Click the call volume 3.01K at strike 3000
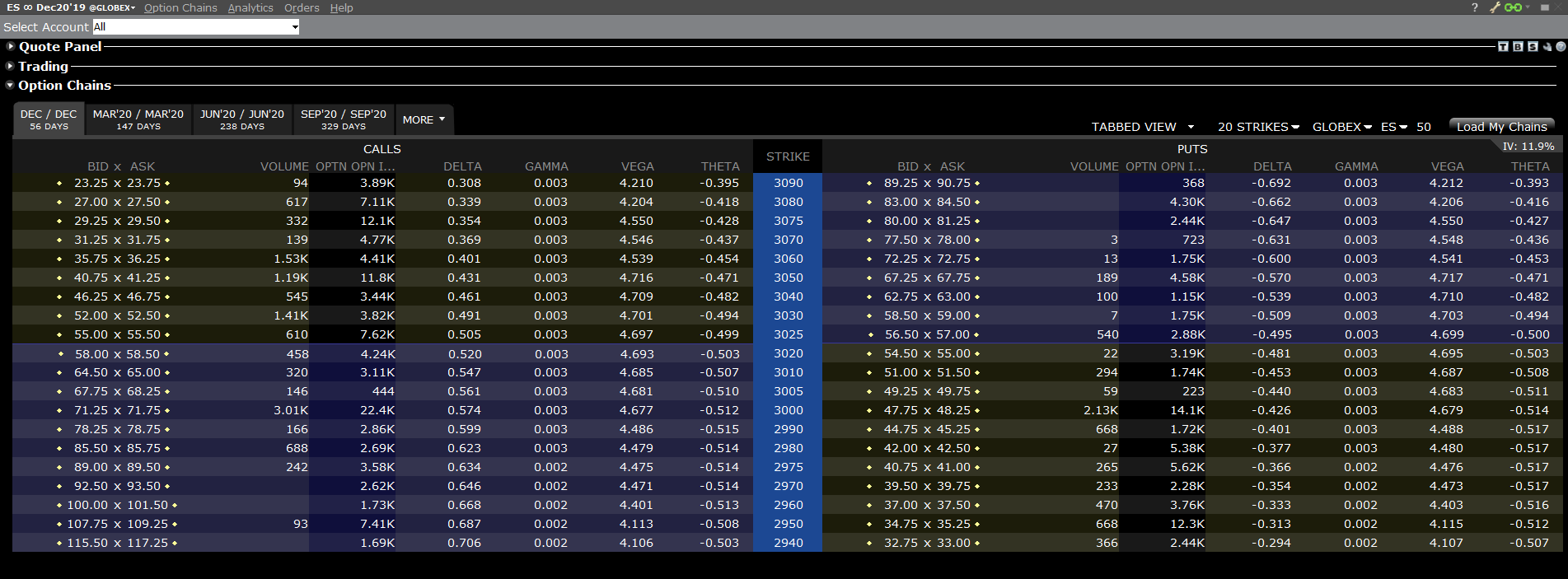 291,410
